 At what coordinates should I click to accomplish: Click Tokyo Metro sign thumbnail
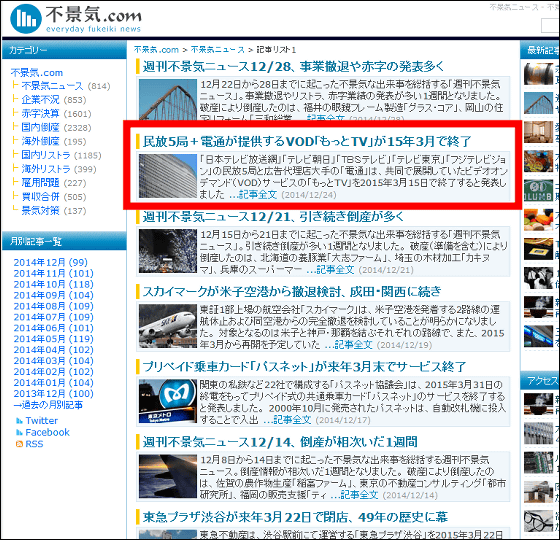pos(168,401)
